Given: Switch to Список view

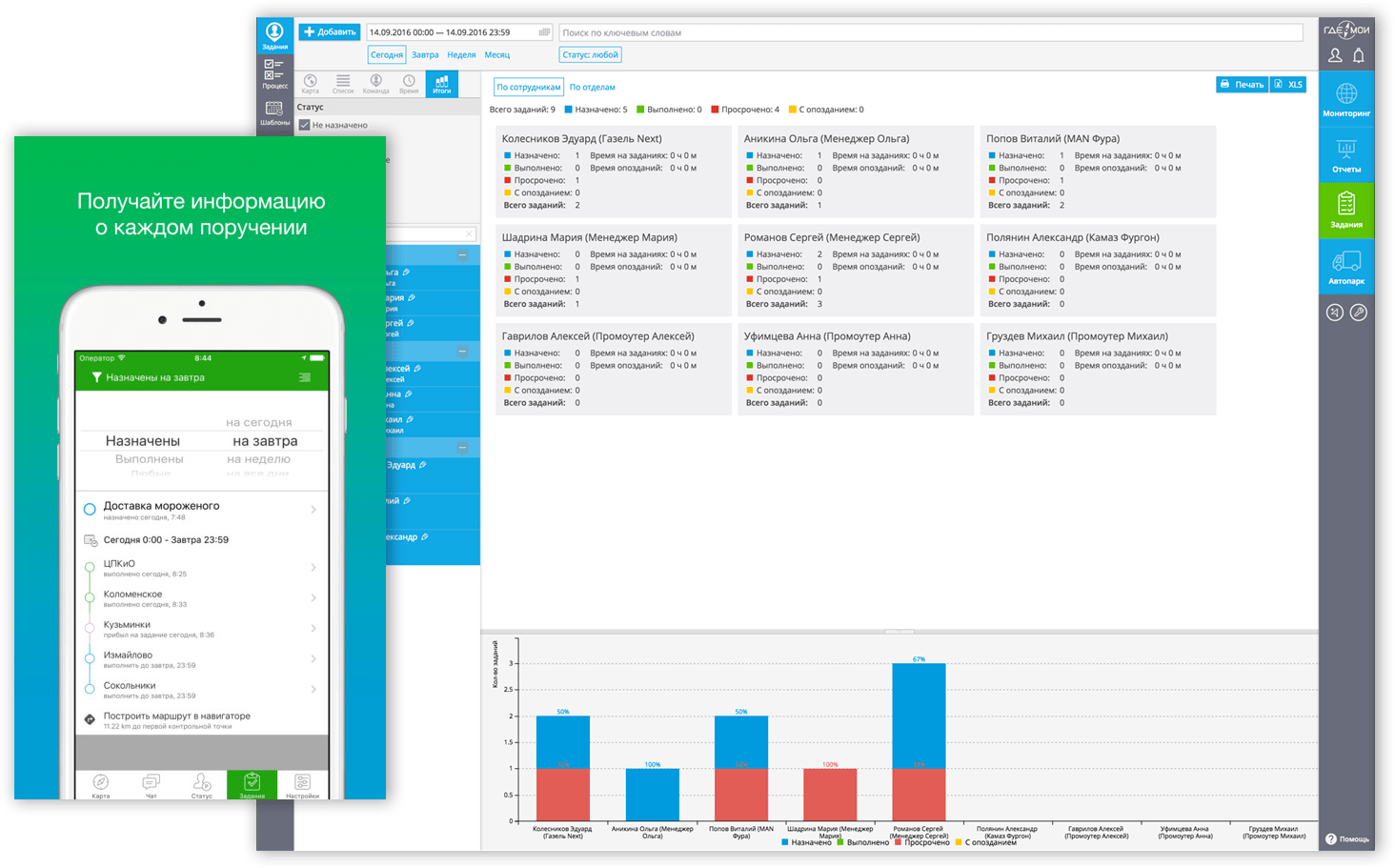Looking at the screenshot, I should 343,84.
